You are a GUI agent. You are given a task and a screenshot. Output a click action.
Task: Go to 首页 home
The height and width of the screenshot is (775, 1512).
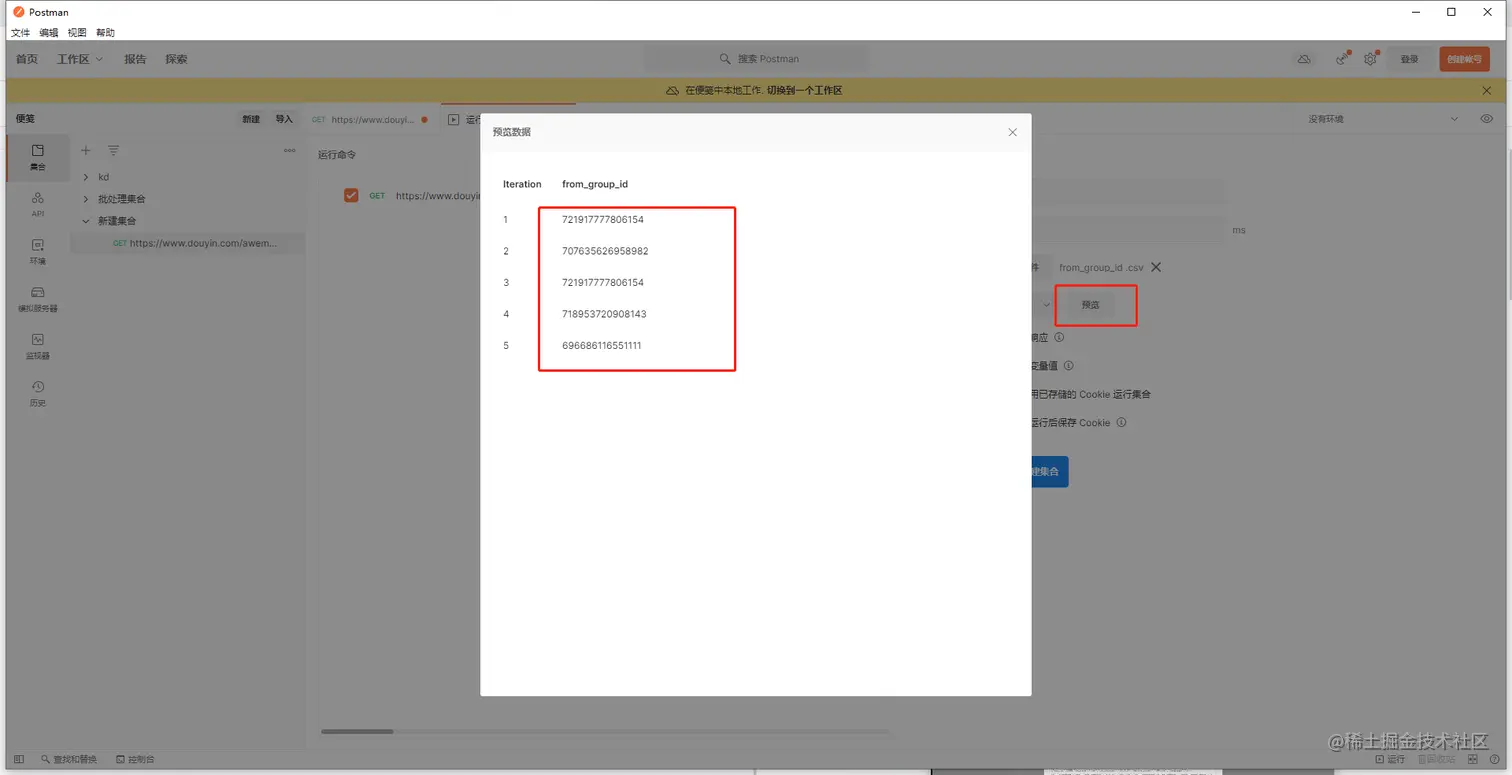(27, 59)
